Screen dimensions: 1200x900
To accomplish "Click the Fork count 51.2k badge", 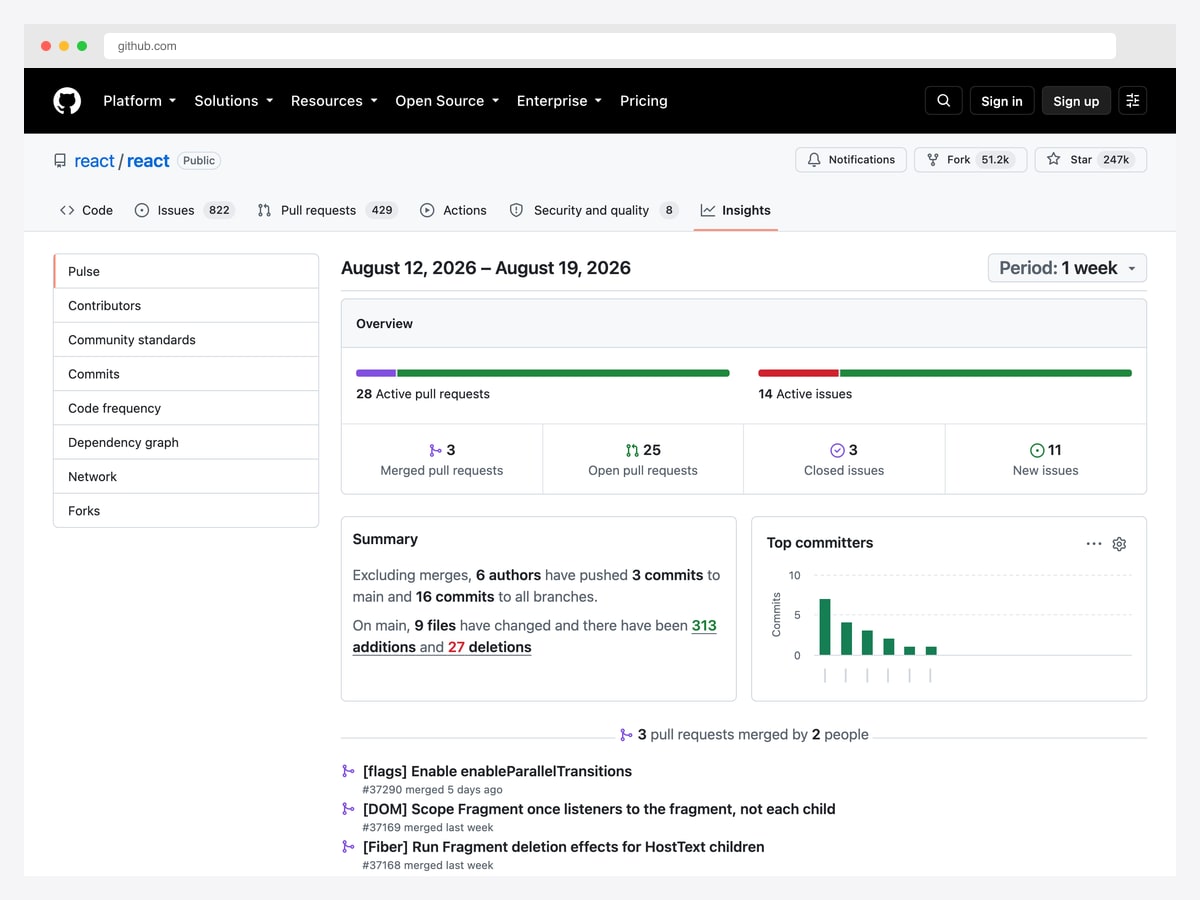I will [x=995, y=160].
